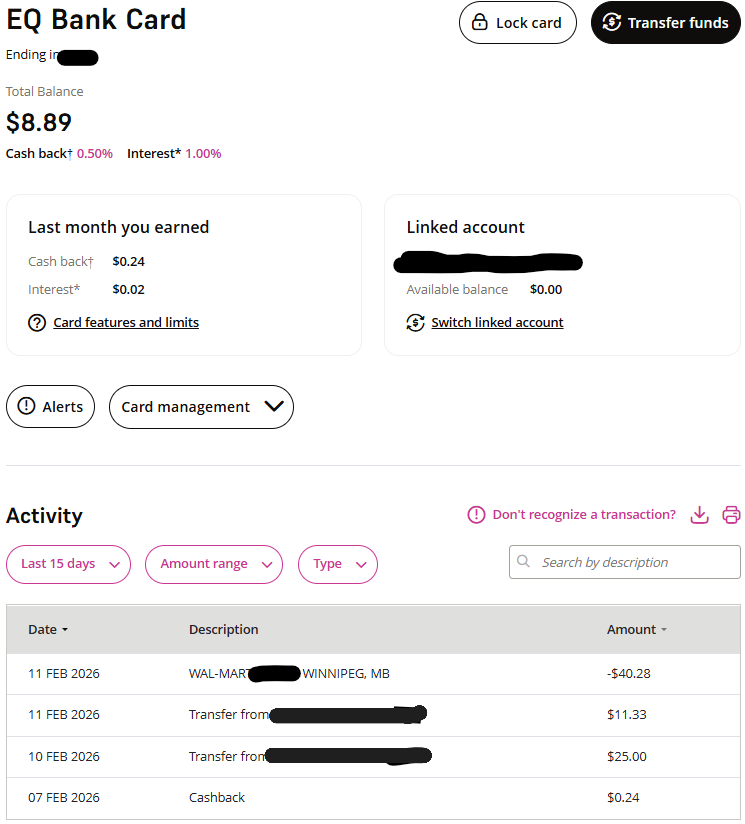Open the Alerts button
This screenshot has height=824, width=745.
51,407
